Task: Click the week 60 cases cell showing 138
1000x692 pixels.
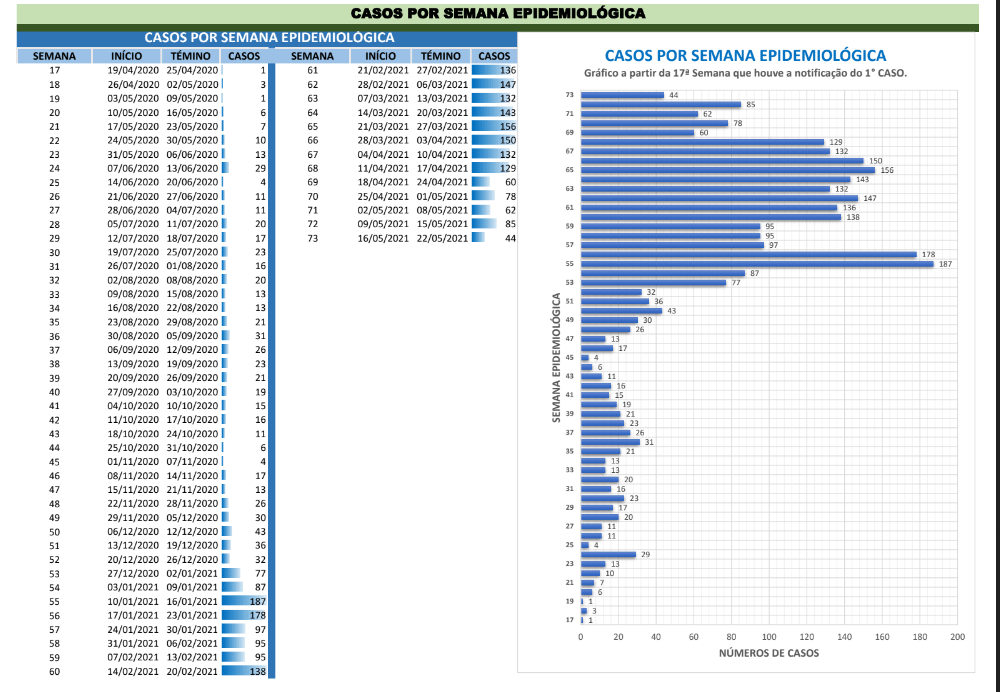Action: click(x=245, y=671)
